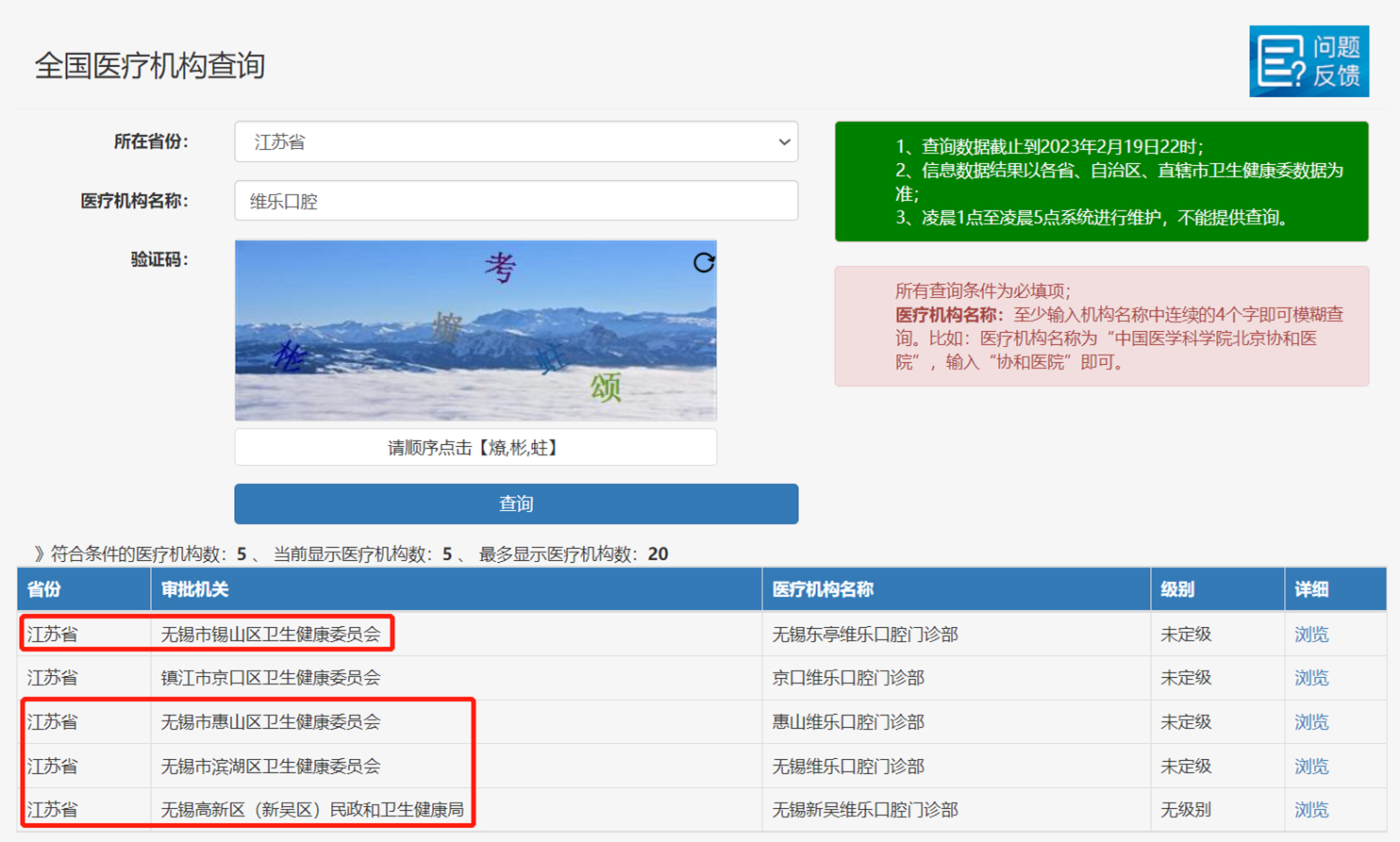The width and height of the screenshot is (1400, 842).
Task: Click the 医疗机构名称 input field
Action: pos(515,201)
